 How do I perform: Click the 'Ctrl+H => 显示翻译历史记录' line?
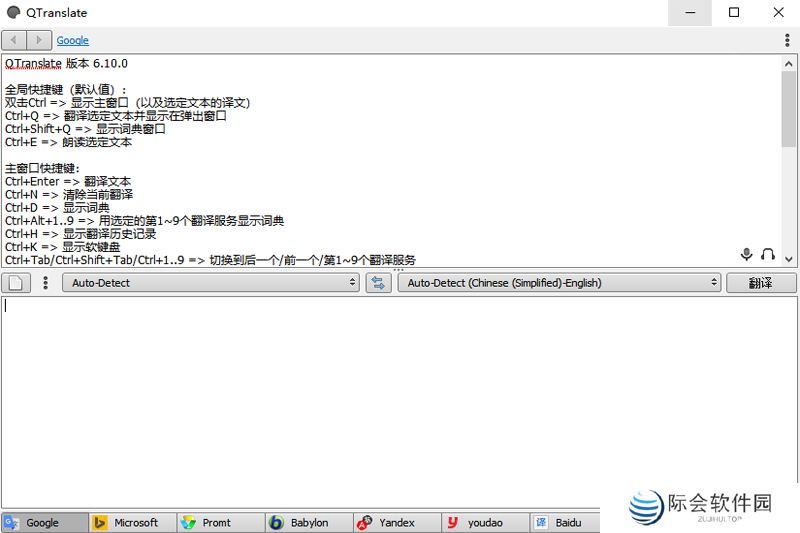click(x=81, y=234)
